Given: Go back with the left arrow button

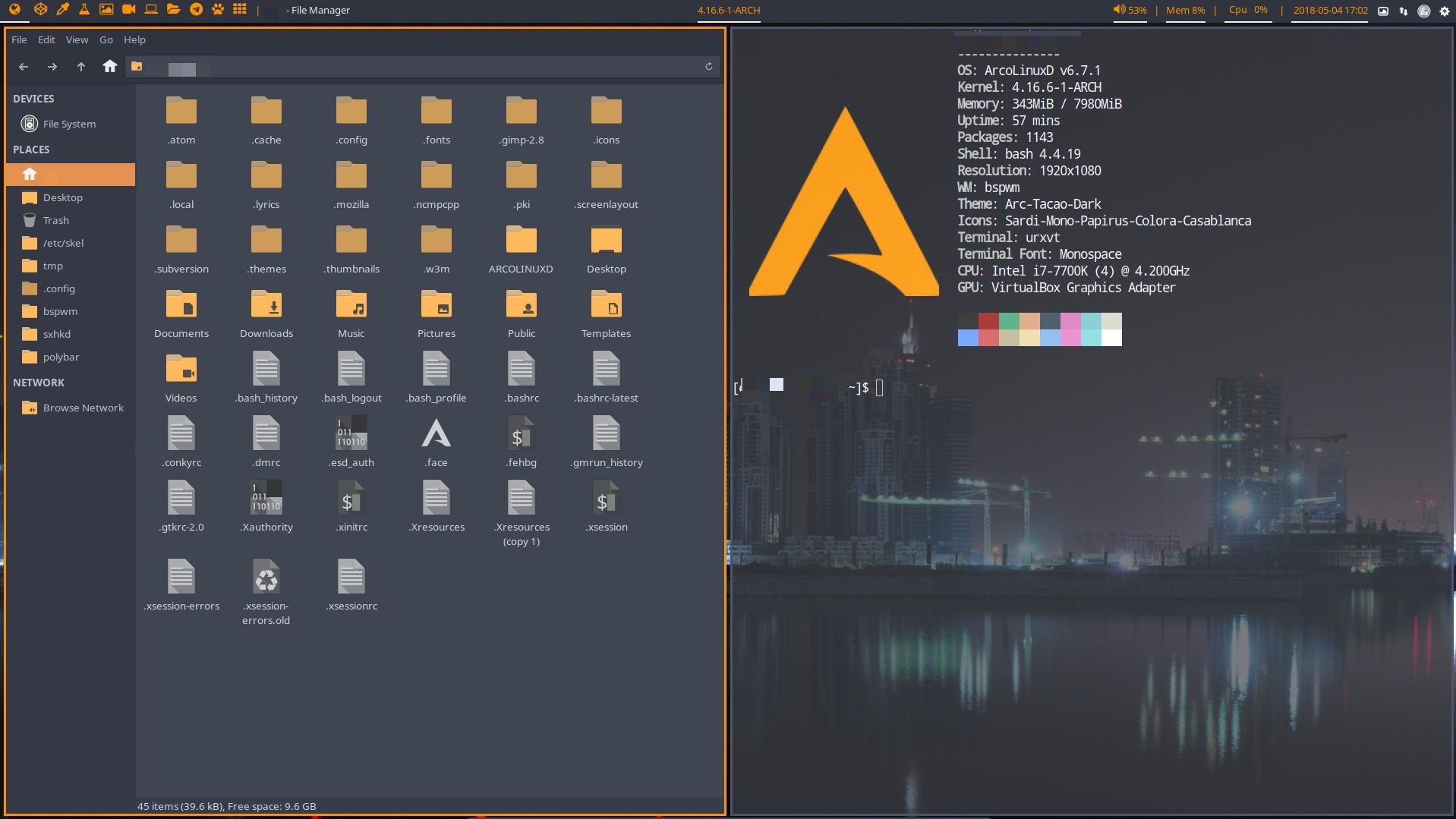Looking at the screenshot, I should (x=24, y=67).
